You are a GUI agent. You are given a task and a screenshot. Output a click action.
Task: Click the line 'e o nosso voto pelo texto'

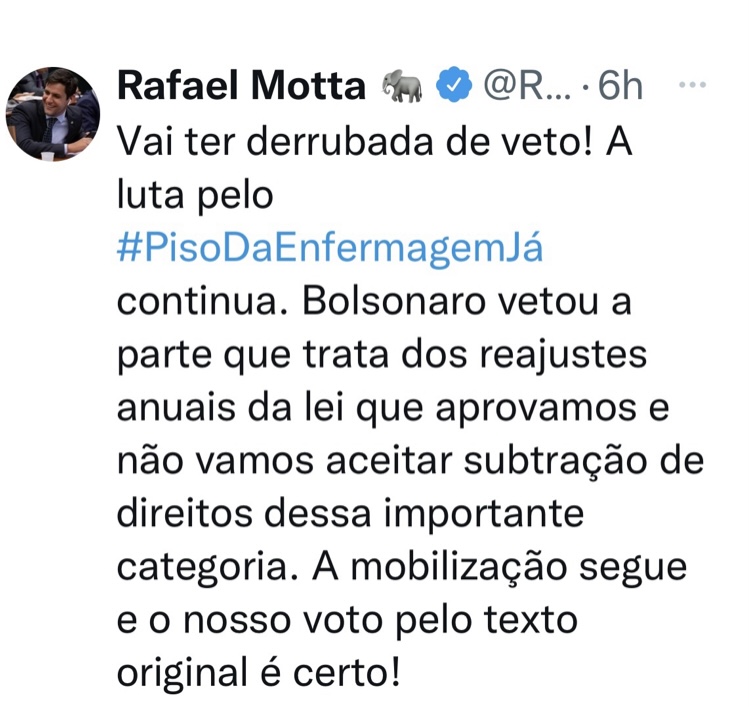pyautogui.click(x=347, y=620)
